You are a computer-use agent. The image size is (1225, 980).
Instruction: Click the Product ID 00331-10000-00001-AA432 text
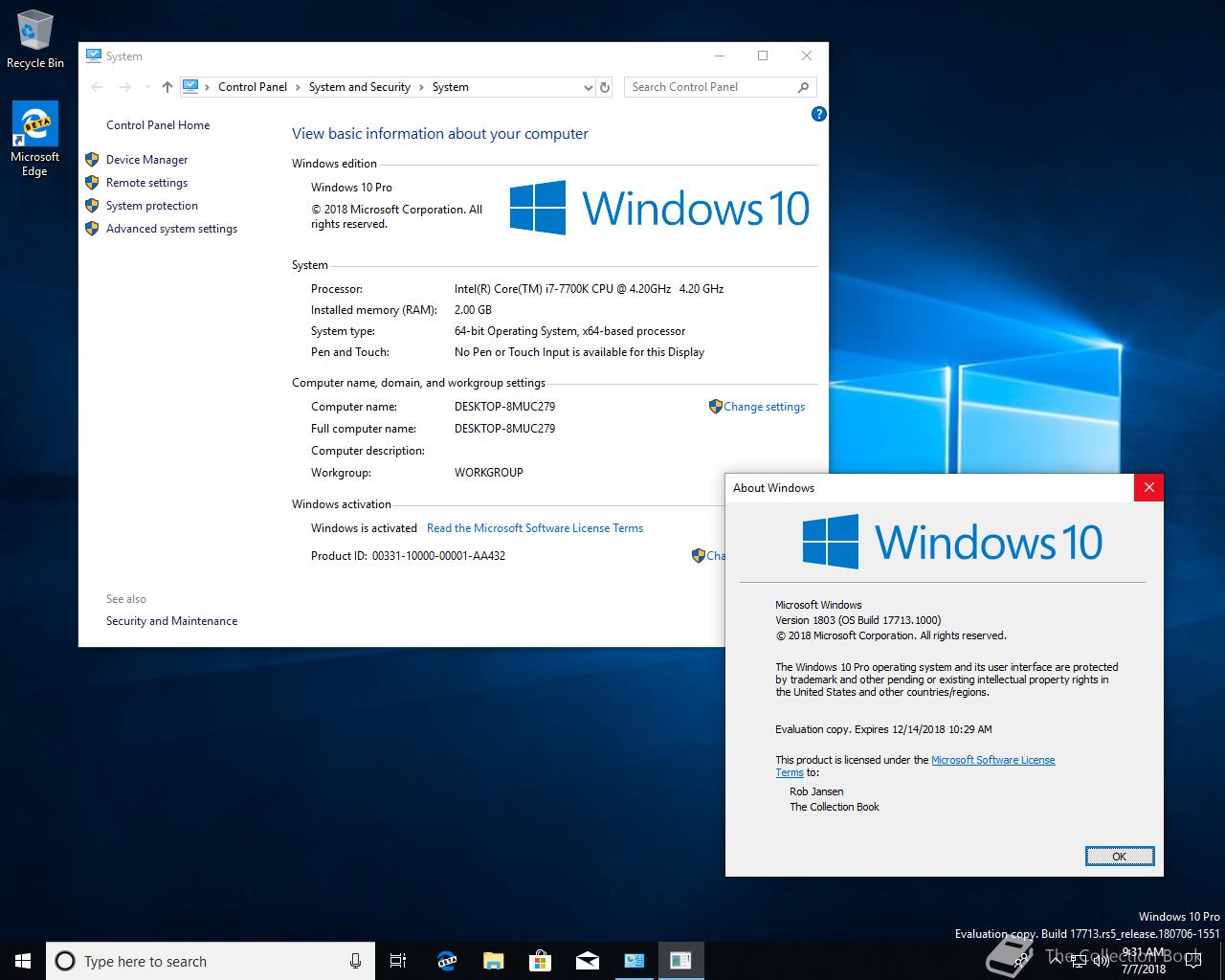[x=409, y=556]
